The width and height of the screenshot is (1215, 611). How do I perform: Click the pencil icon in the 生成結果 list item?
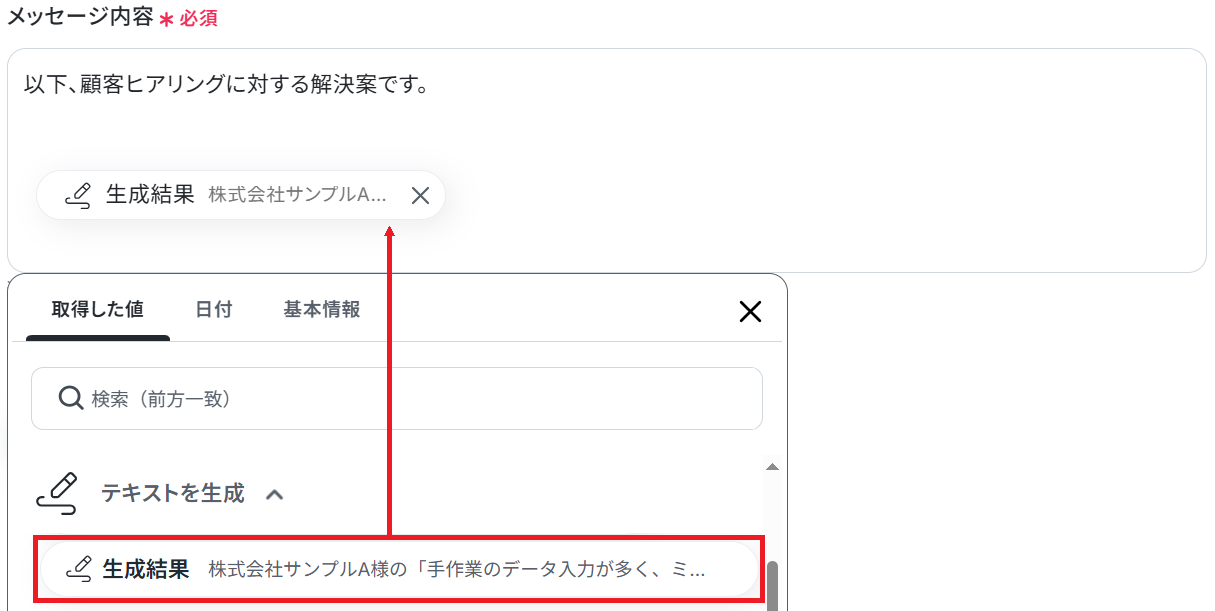click(79, 569)
